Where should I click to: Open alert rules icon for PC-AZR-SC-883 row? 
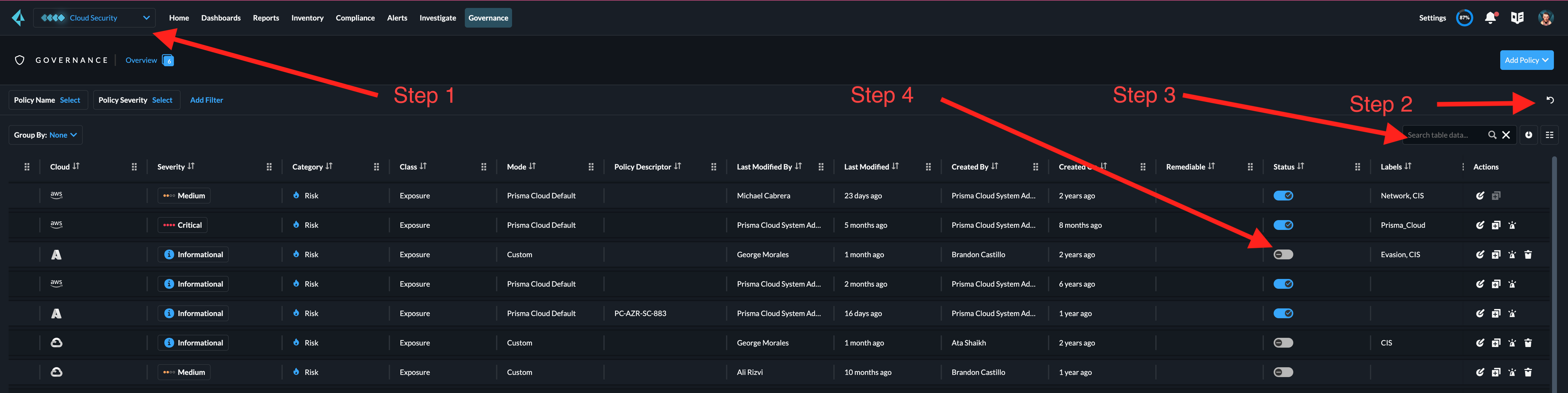click(x=1512, y=314)
